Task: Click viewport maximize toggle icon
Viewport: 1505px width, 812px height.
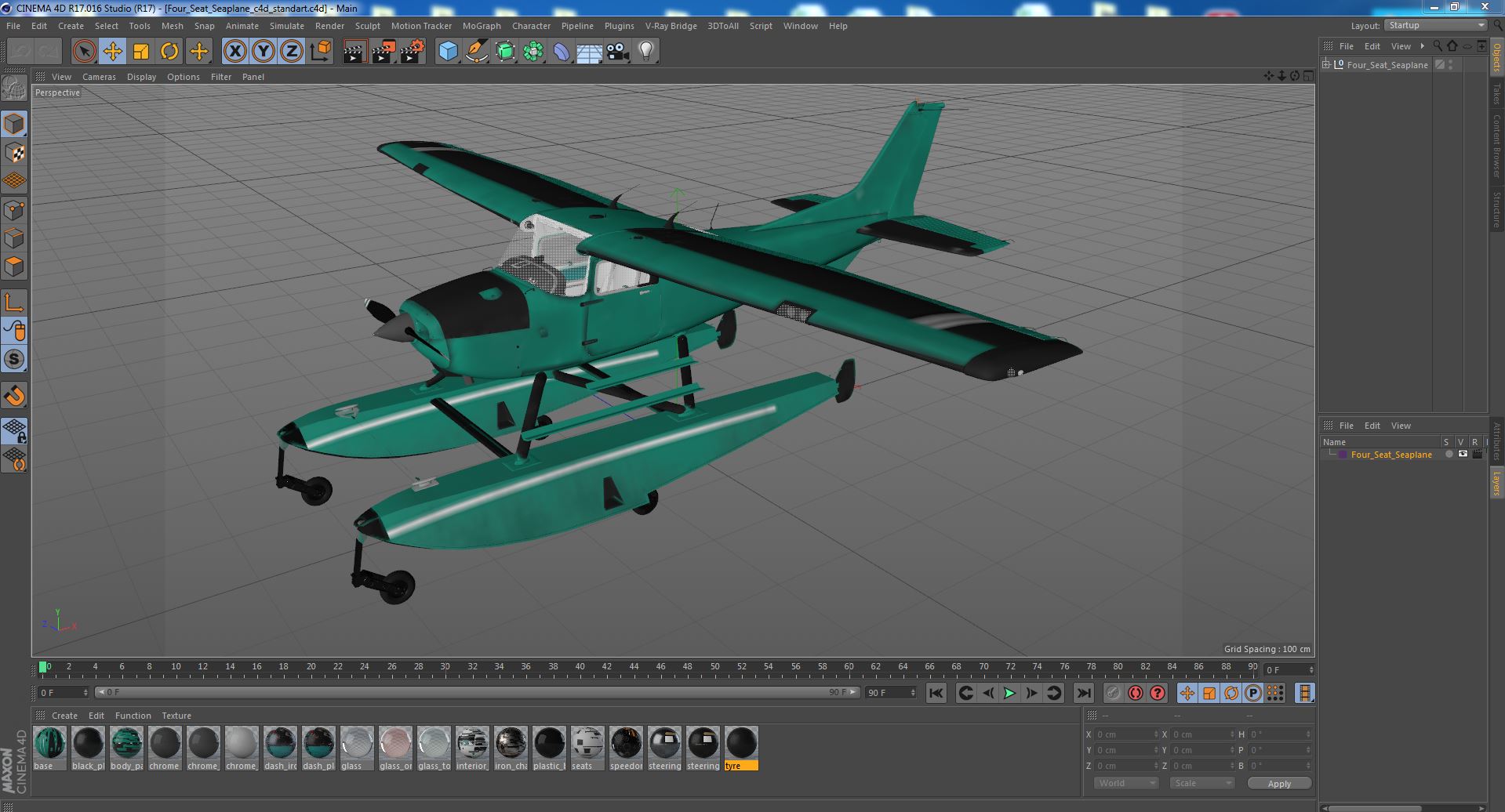Action: tap(1307, 76)
